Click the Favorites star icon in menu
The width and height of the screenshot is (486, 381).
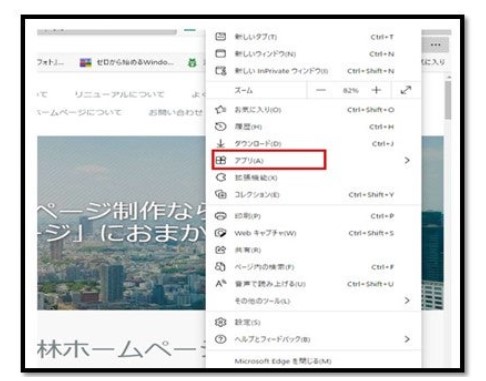pos(220,110)
